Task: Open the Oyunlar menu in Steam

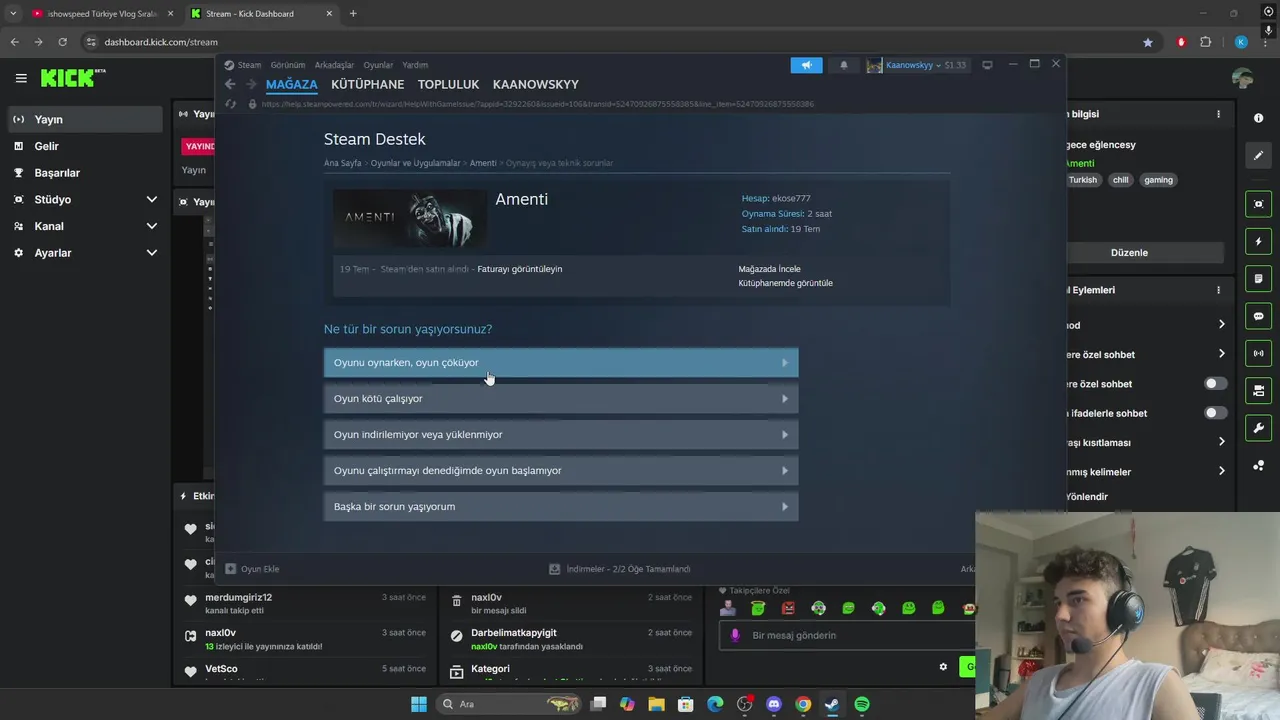Action: click(378, 65)
